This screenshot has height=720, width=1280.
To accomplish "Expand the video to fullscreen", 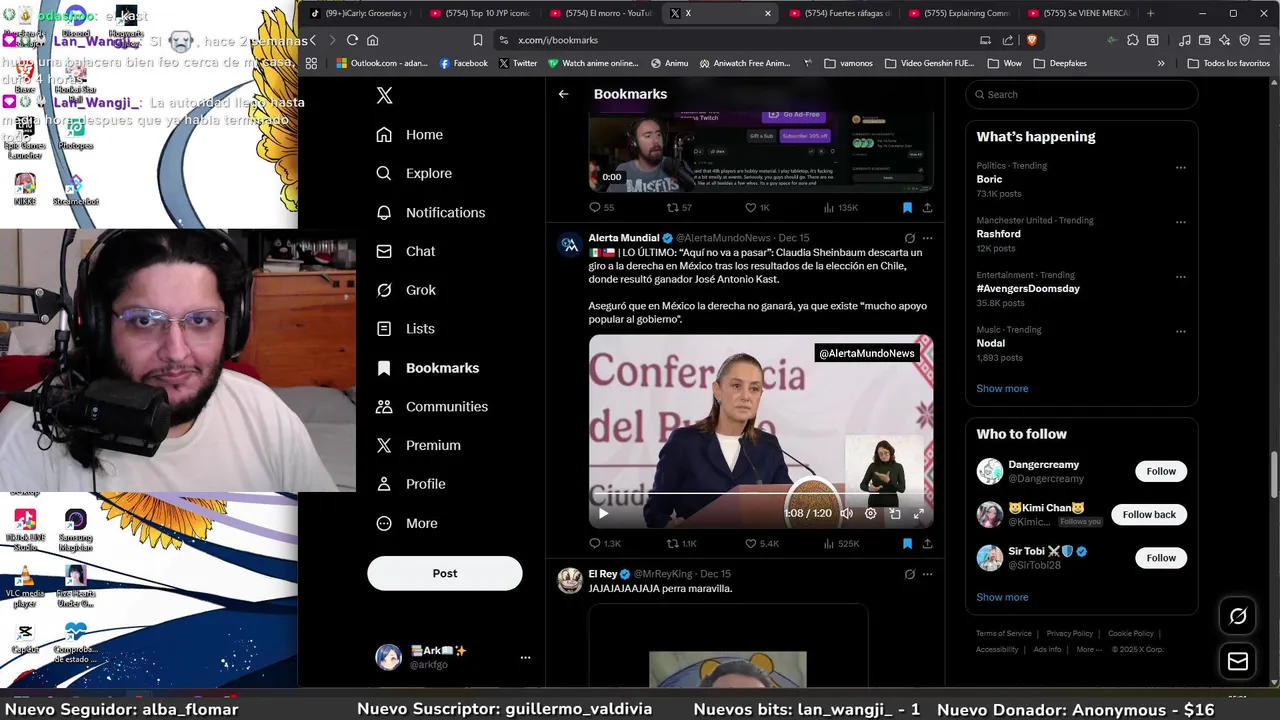I will pyautogui.click(x=919, y=513).
